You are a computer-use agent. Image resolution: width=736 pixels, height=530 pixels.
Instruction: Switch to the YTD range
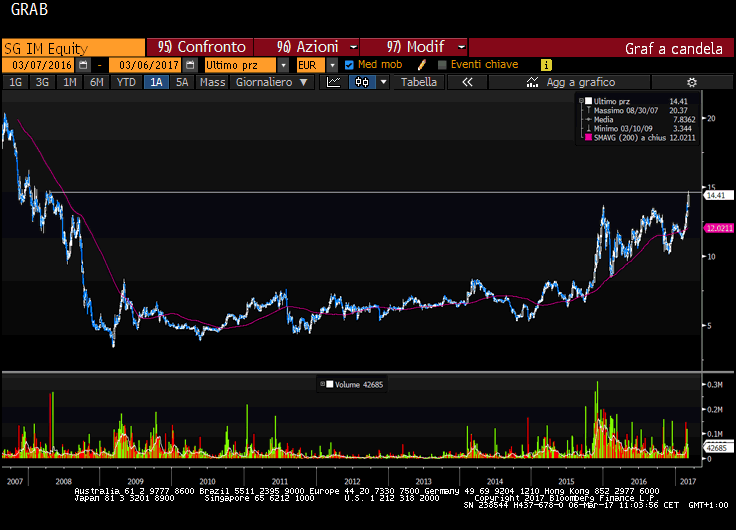pyautogui.click(x=126, y=83)
